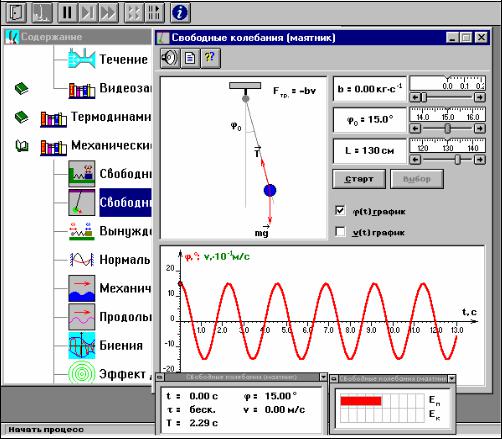502x439 pixels.
Task: Click the red potential energy bar
Action: click(361, 401)
